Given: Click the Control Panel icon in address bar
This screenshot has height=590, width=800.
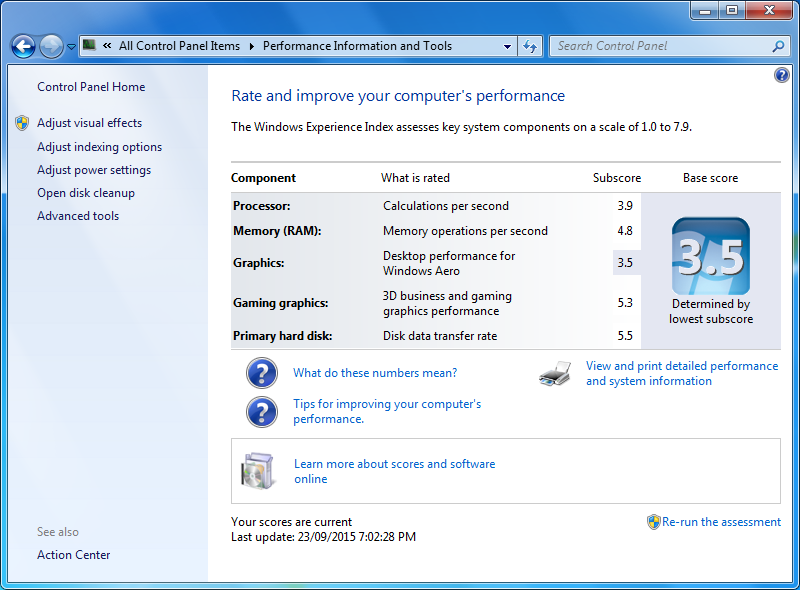Looking at the screenshot, I should pyautogui.click(x=89, y=45).
